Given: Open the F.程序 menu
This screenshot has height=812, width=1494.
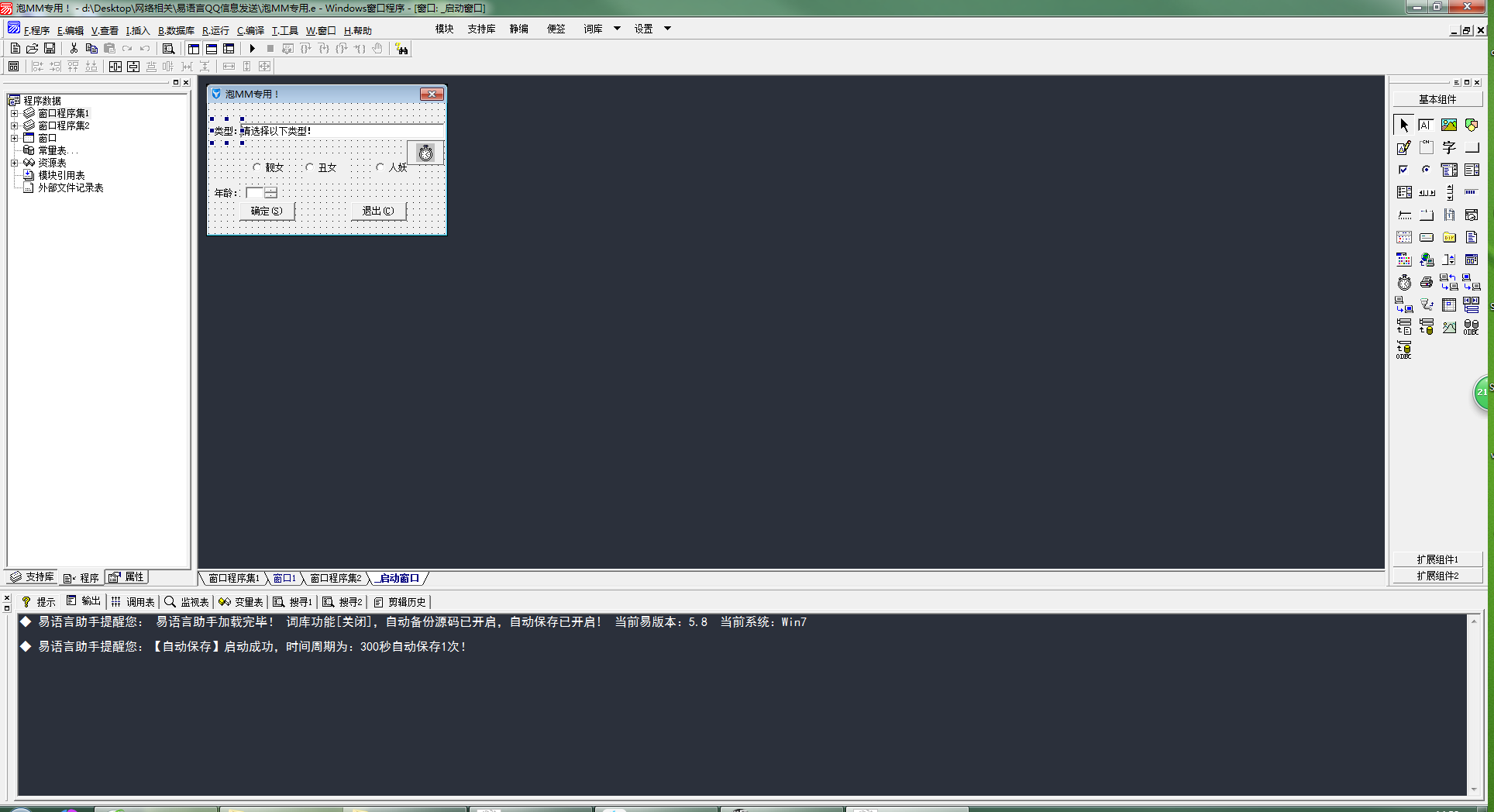Looking at the screenshot, I should tap(36, 30).
